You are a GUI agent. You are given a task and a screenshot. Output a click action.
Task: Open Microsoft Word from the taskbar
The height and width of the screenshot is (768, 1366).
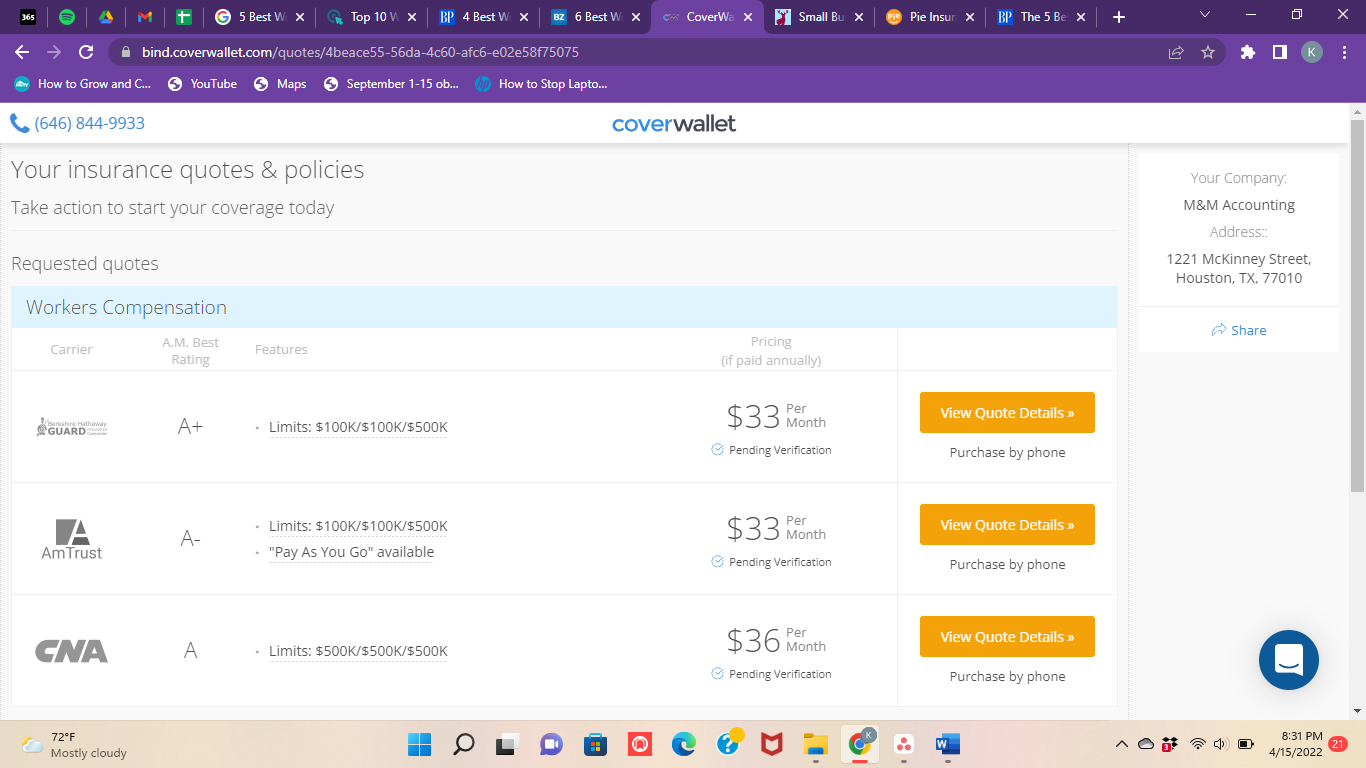tap(947, 744)
